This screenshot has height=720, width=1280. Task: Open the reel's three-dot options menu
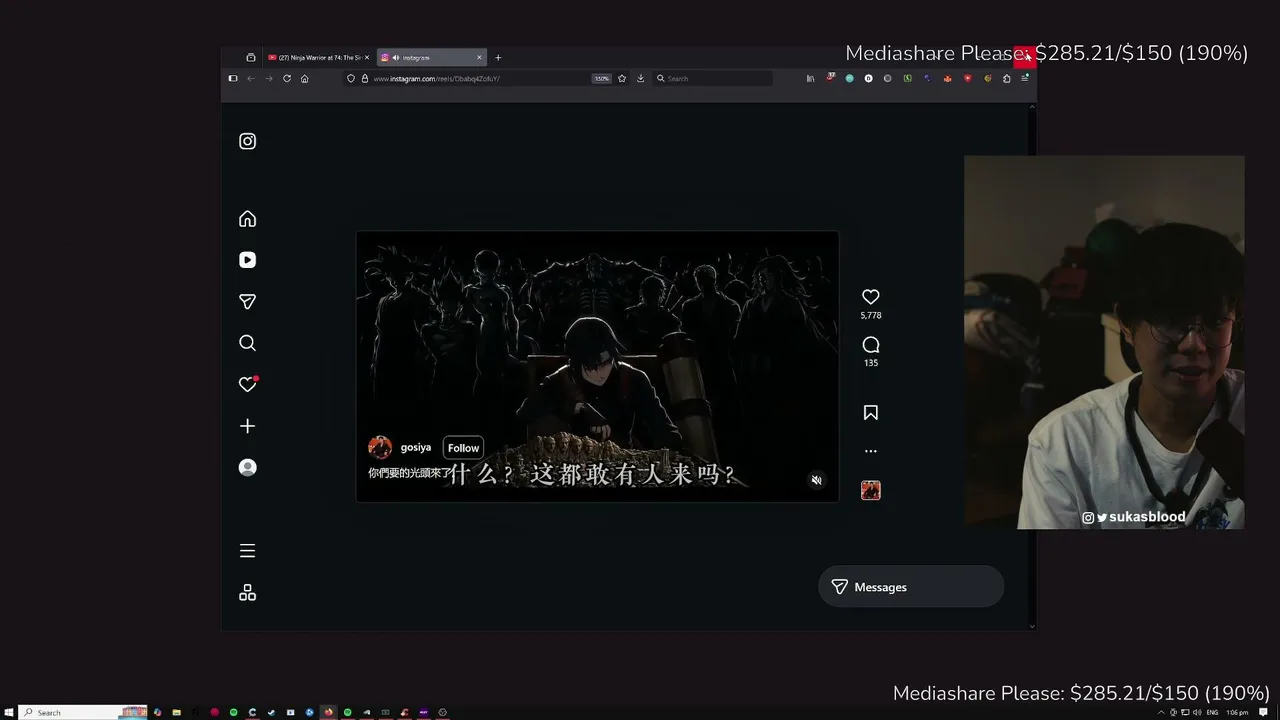(871, 451)
